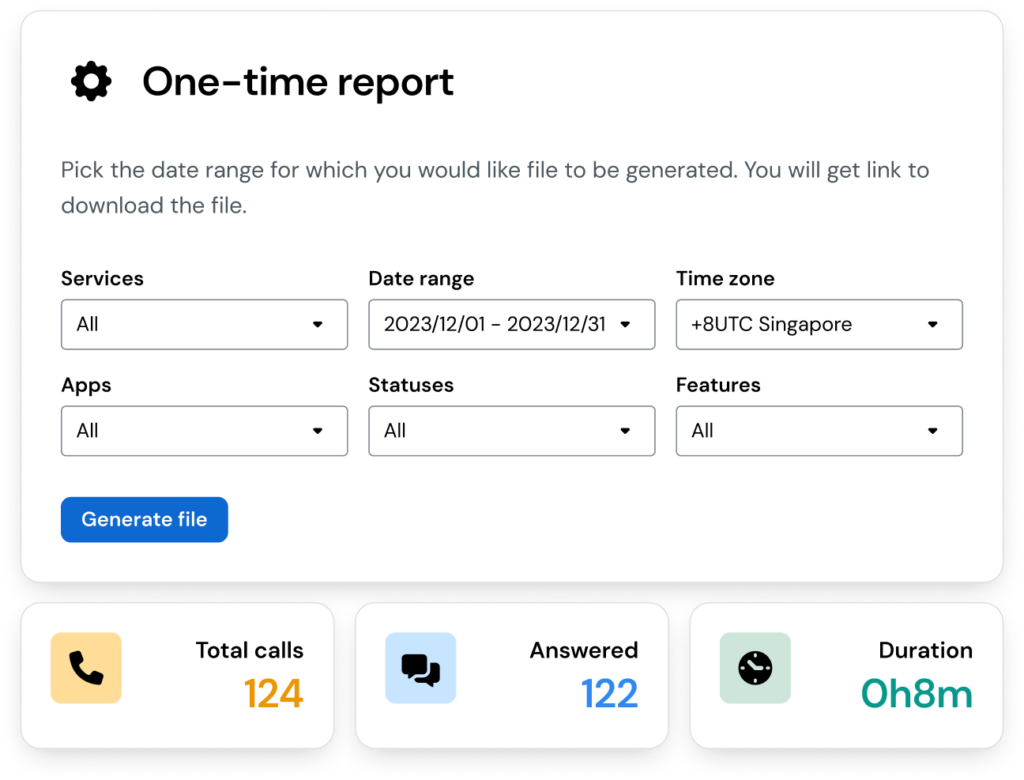Click the gear icon next to One-time report
1024x780 pixels.
pyautogui.click(x=90, y=81)
